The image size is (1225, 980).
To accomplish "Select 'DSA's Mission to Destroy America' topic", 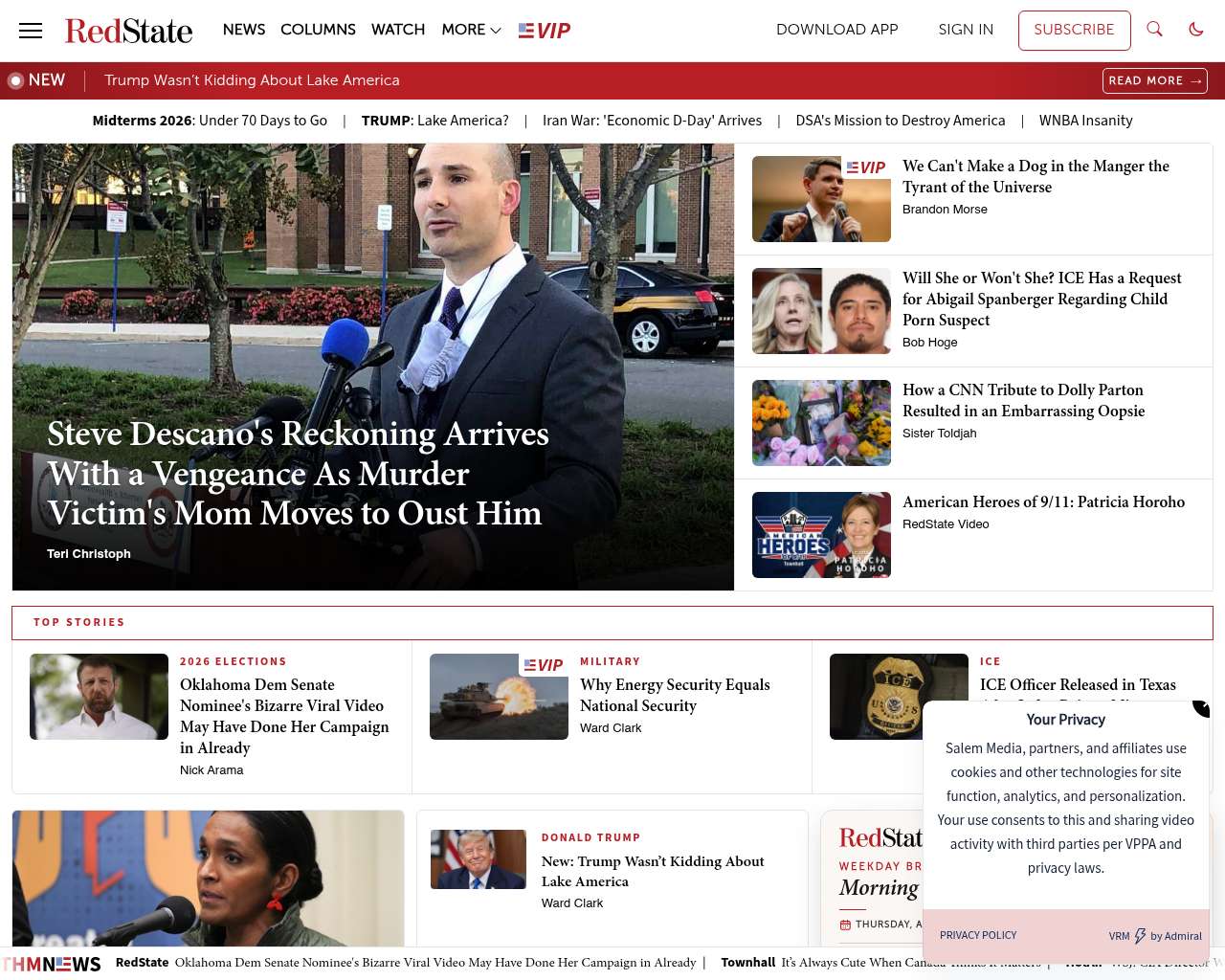I will point(901,121).
